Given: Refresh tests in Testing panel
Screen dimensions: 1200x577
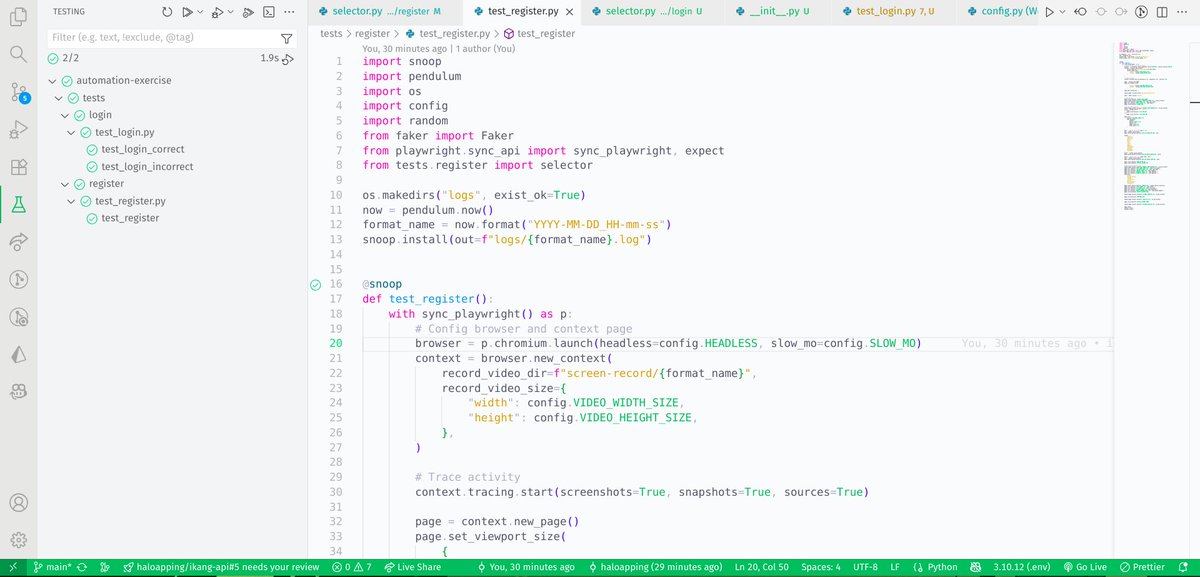Looking at the screenshot, I should [167, 12].
